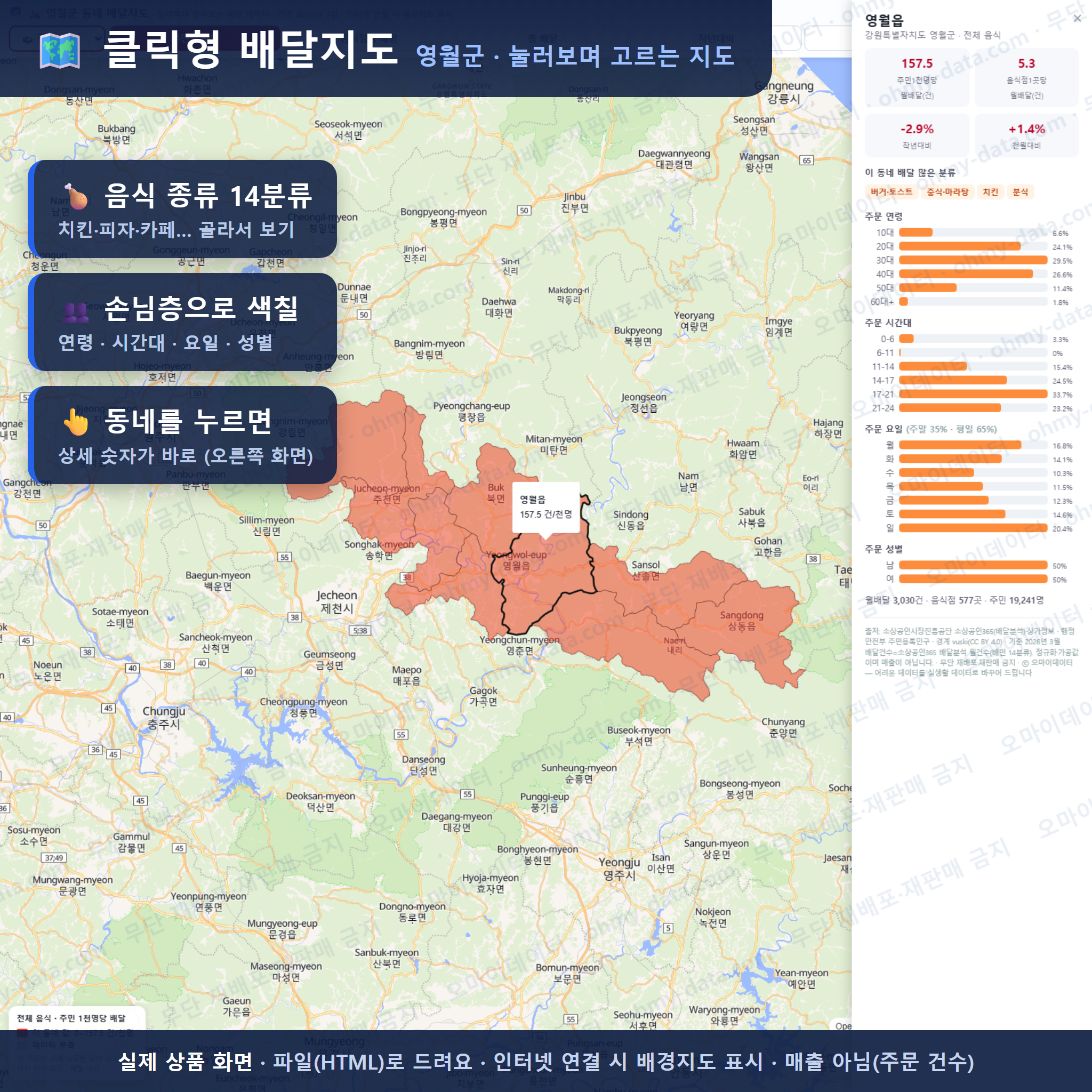Click the 출처 source note text

pos(971,651)
